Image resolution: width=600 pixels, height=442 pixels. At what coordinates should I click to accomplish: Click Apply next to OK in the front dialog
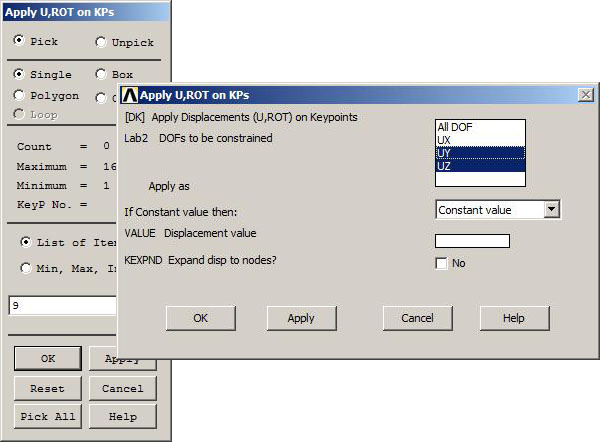[301, 318]
